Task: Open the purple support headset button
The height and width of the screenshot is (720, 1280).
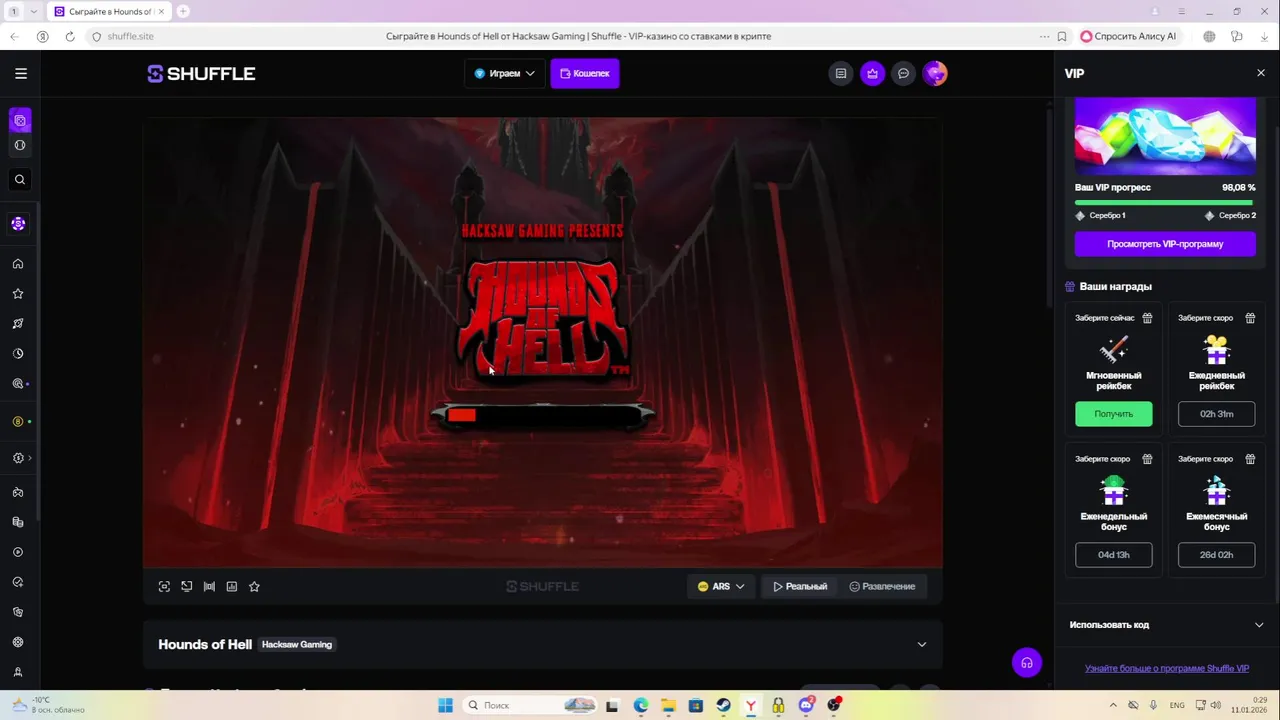Action: (1027, 662)
